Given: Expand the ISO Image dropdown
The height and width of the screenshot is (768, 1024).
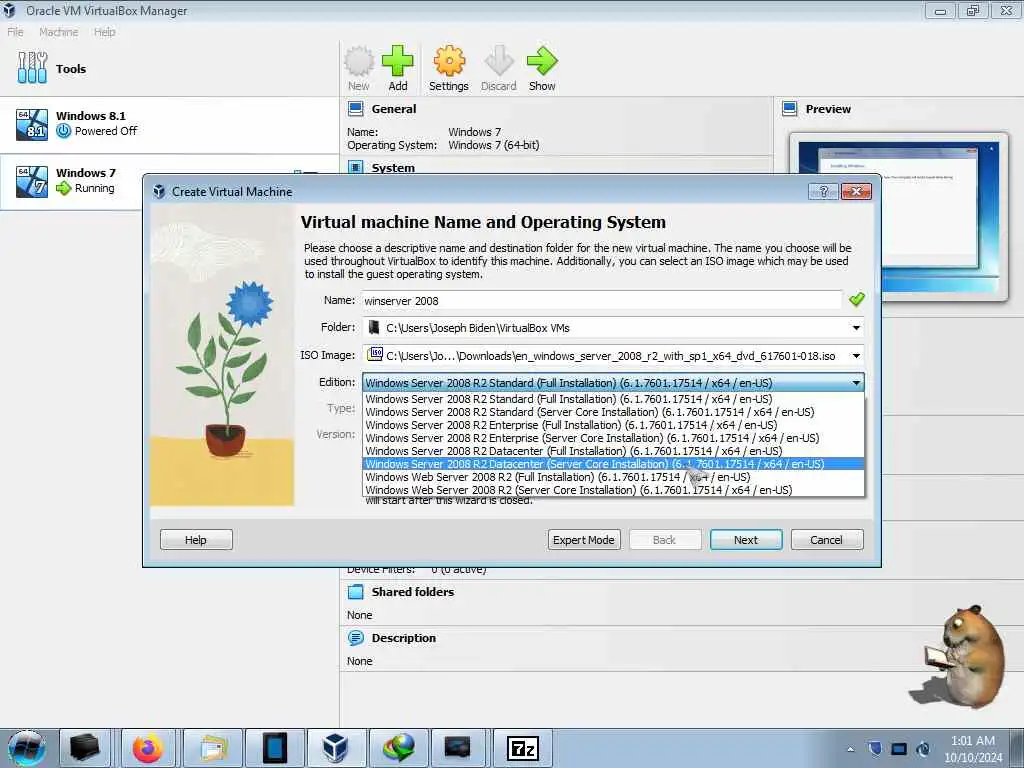Looking at the screenshot, I should pyautogui.click(x=856, y=356).
